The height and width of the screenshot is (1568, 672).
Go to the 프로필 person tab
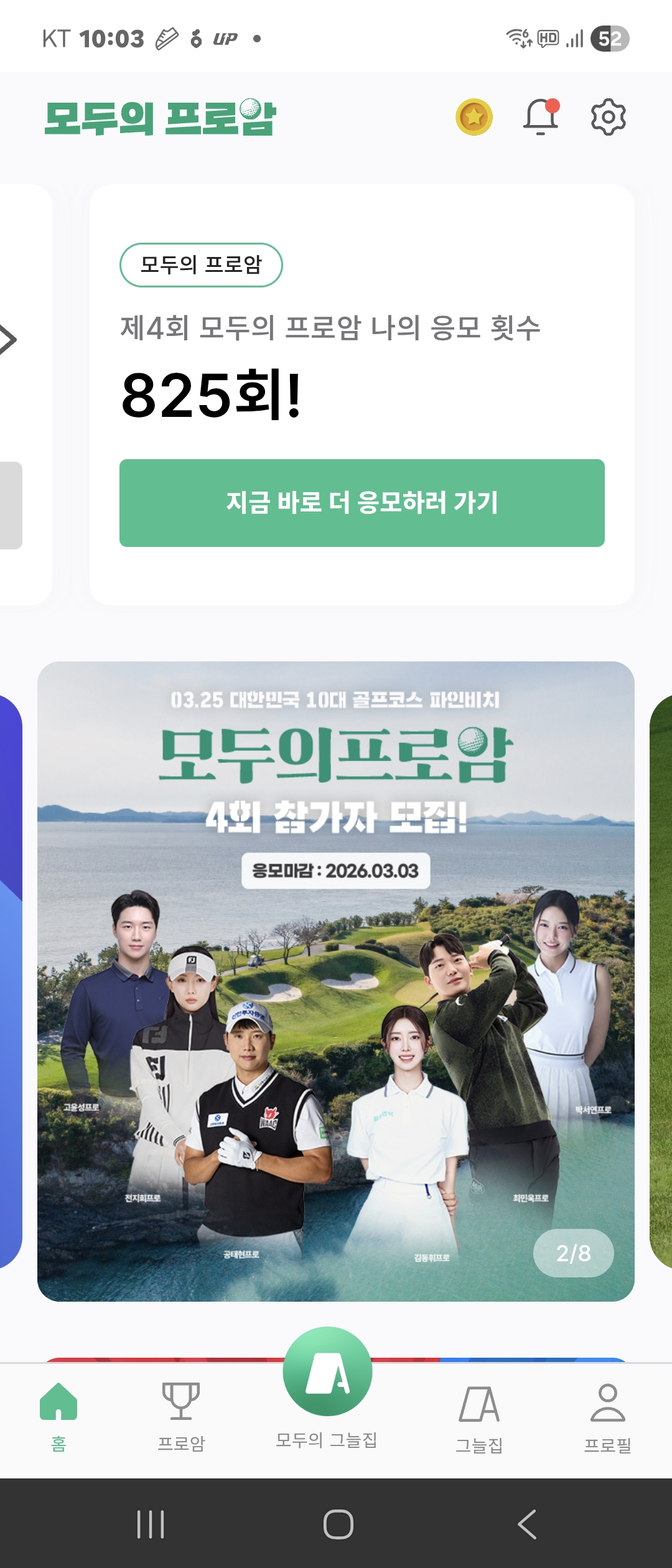608,1402
